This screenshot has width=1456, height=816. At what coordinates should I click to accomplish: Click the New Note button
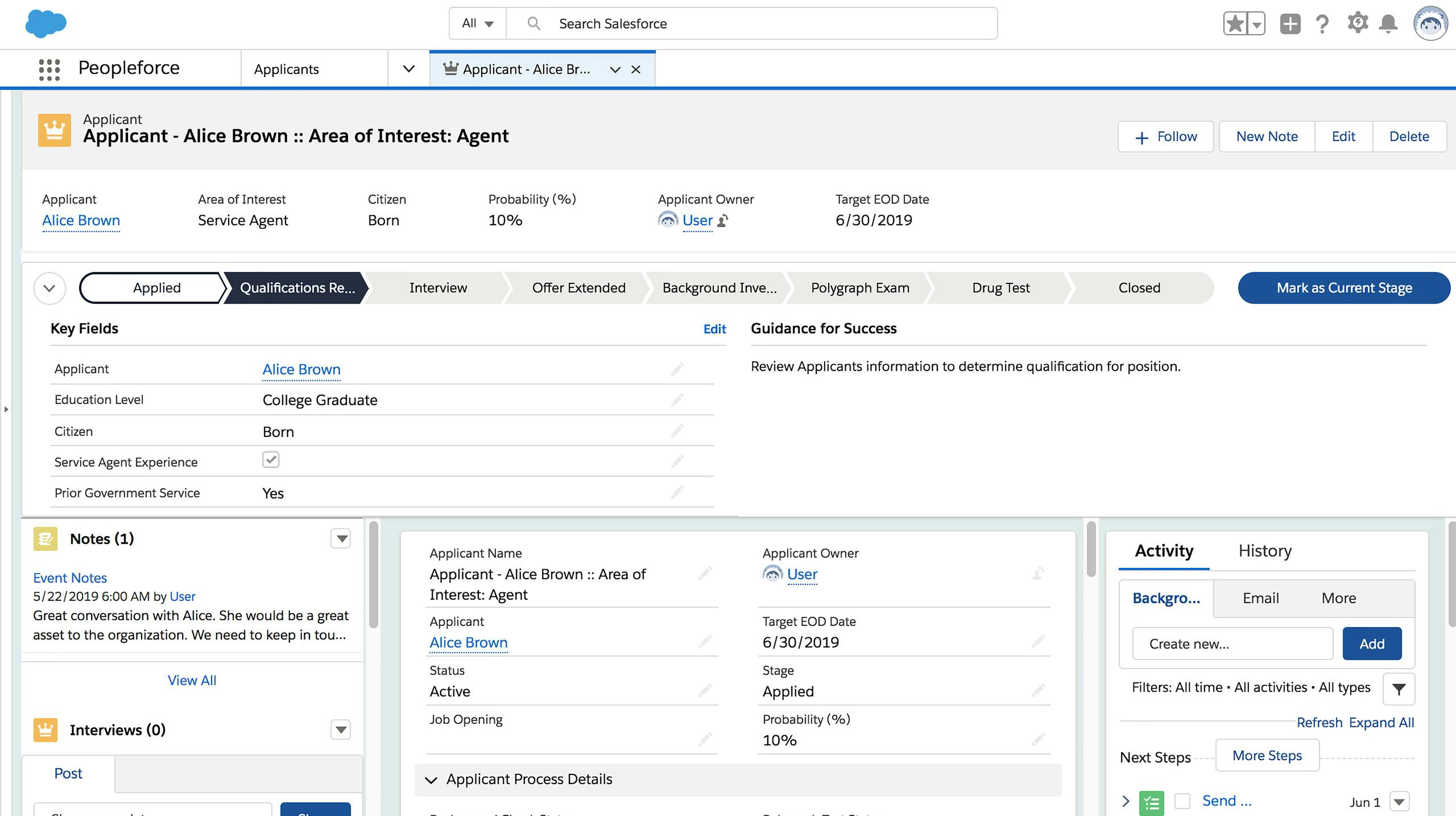1267,137
